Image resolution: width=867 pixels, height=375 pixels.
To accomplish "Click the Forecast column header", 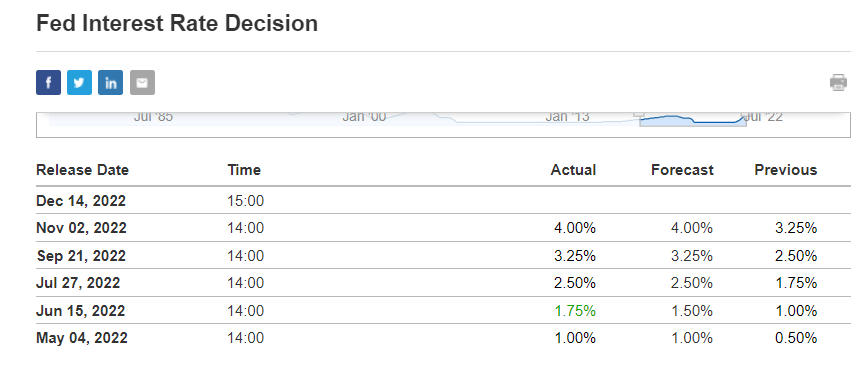I will point(682,170).
